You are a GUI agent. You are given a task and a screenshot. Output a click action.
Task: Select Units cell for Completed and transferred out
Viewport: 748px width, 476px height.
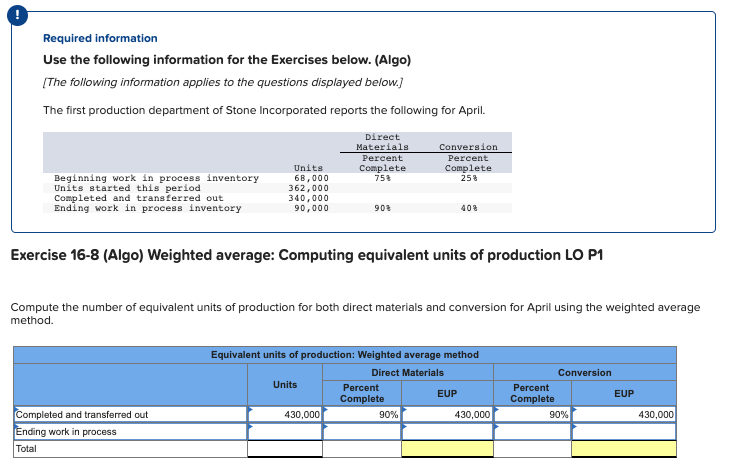tap(285, 414)
